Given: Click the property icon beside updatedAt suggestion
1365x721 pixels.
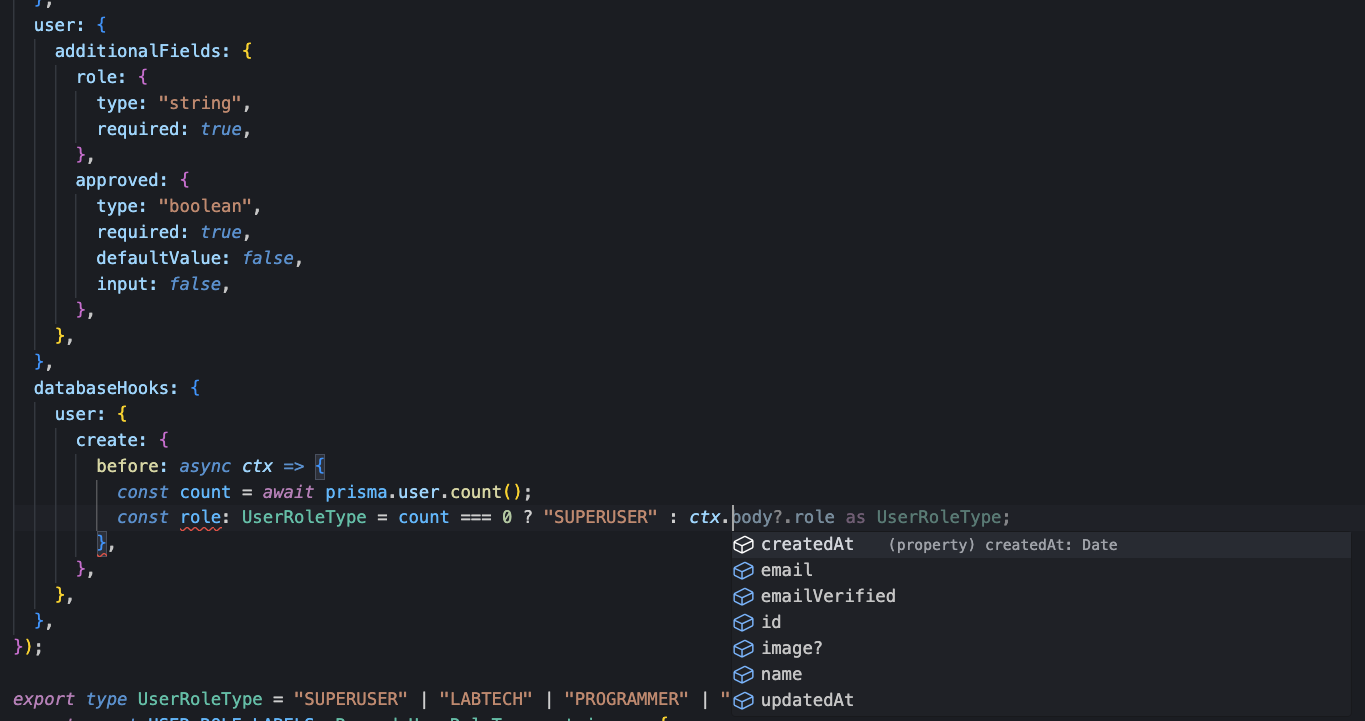Looking at the screenshot, I should click(x=743, y=701).
